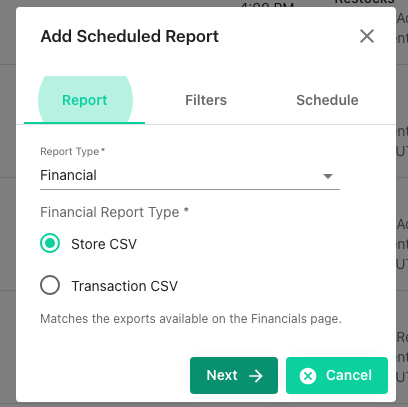Click the arrow icon inside Next button
The height and width of the screenshot is (407, 408).
[x=256, y=376]
